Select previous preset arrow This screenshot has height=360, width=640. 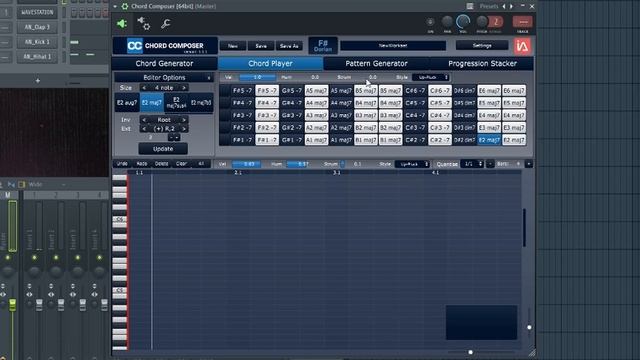pos(504,6)
